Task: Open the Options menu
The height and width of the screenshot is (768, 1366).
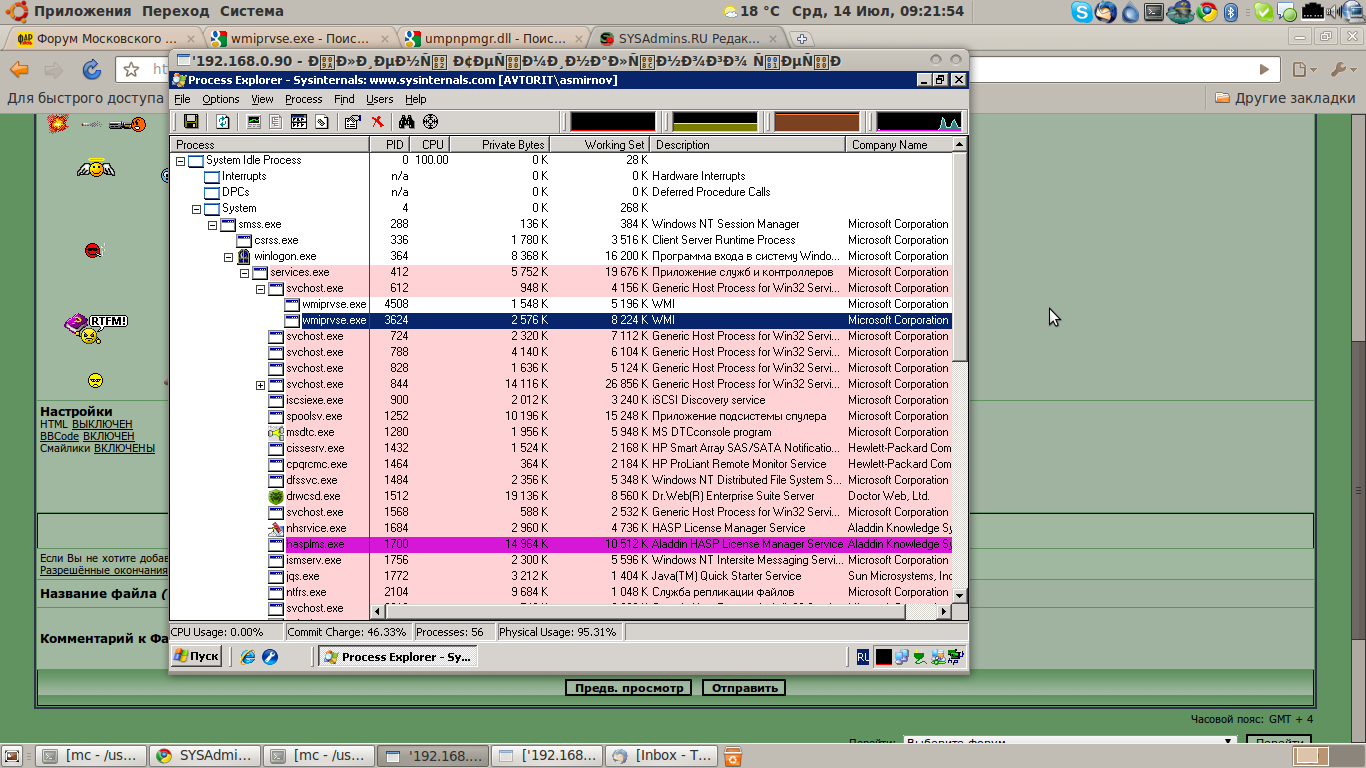Action: coord(221,99)
